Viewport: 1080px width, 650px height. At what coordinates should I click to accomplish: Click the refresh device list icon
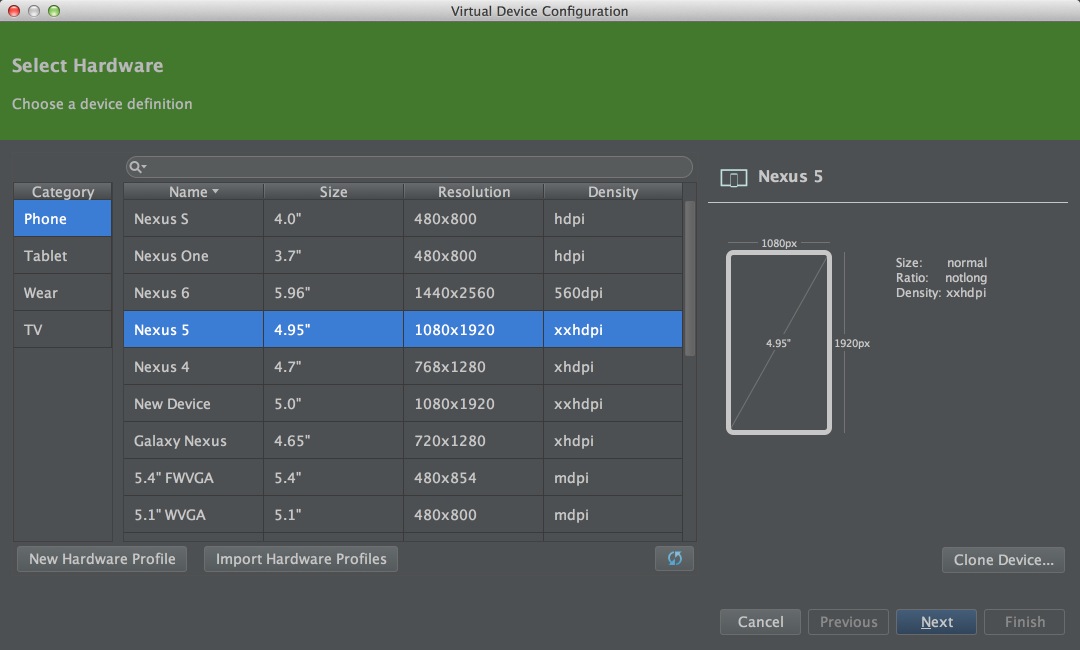tap(674, 559)
